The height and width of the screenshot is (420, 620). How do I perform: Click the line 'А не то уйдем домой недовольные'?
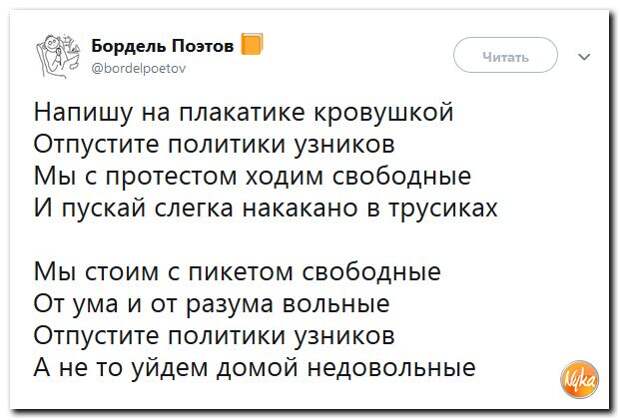(255, 368)
